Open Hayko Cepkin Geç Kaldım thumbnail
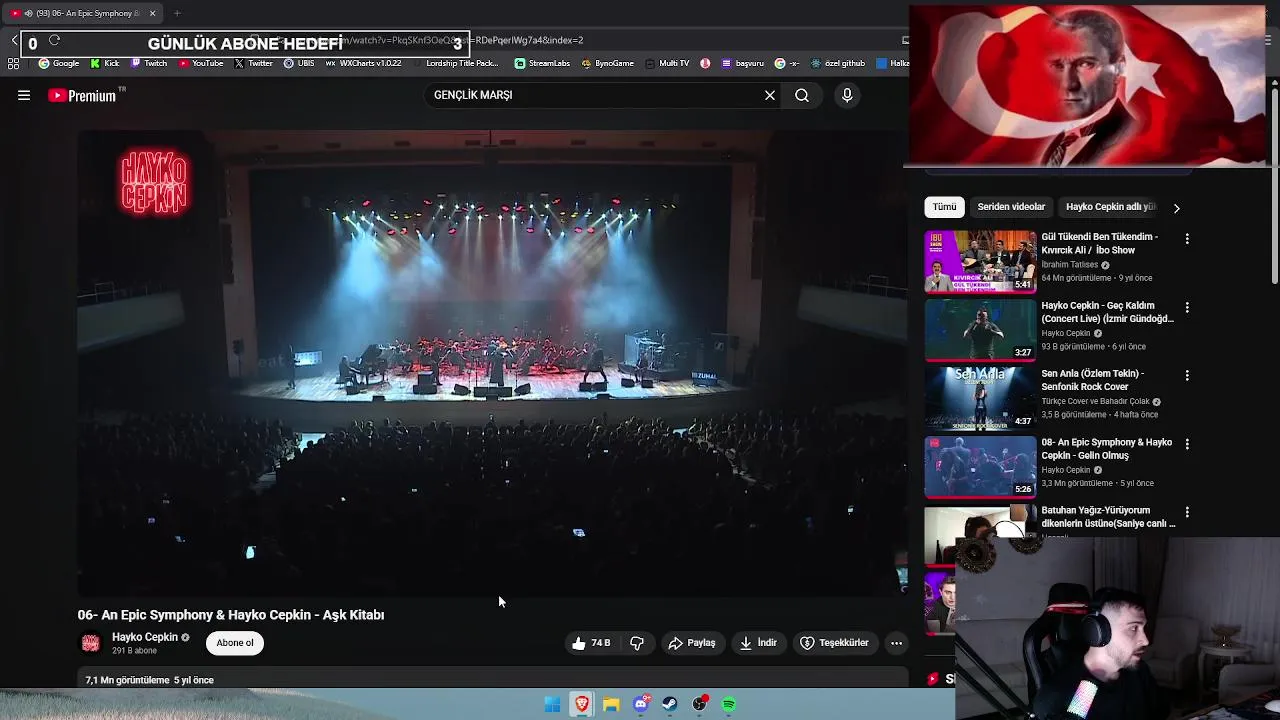The width and height of the screenshot is (1280, 720). [x=980, y=329]
